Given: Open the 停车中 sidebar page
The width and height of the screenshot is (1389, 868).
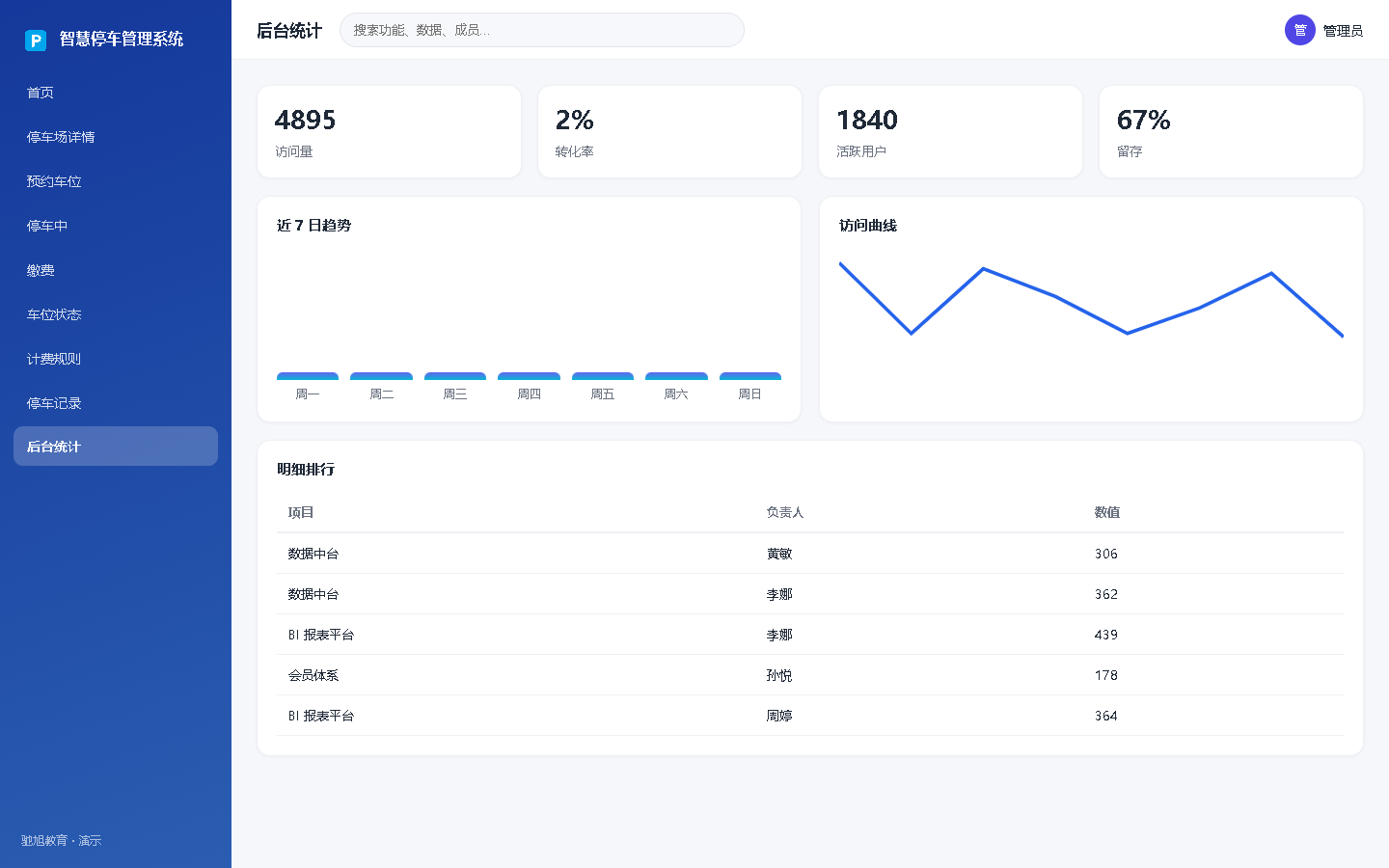Looking at the screenshot, I should tap(116, 226).
